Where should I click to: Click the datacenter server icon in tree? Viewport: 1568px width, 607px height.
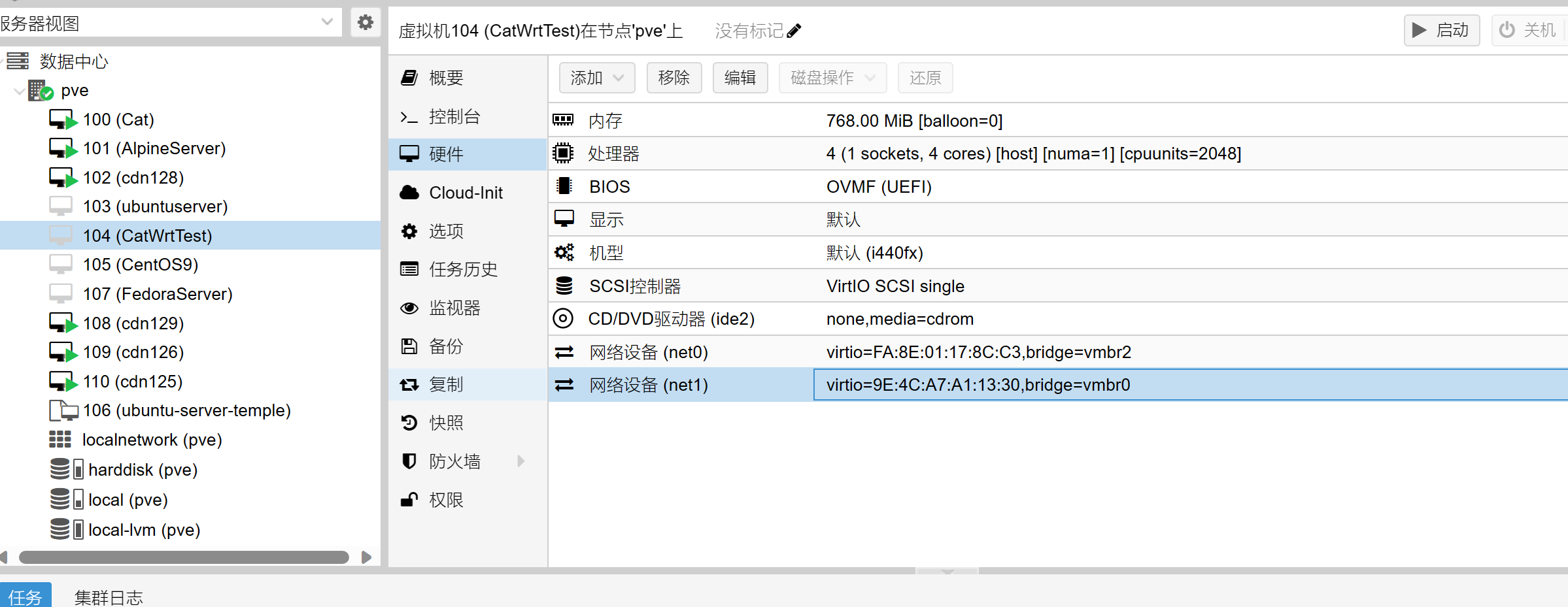tap(18, 61)
